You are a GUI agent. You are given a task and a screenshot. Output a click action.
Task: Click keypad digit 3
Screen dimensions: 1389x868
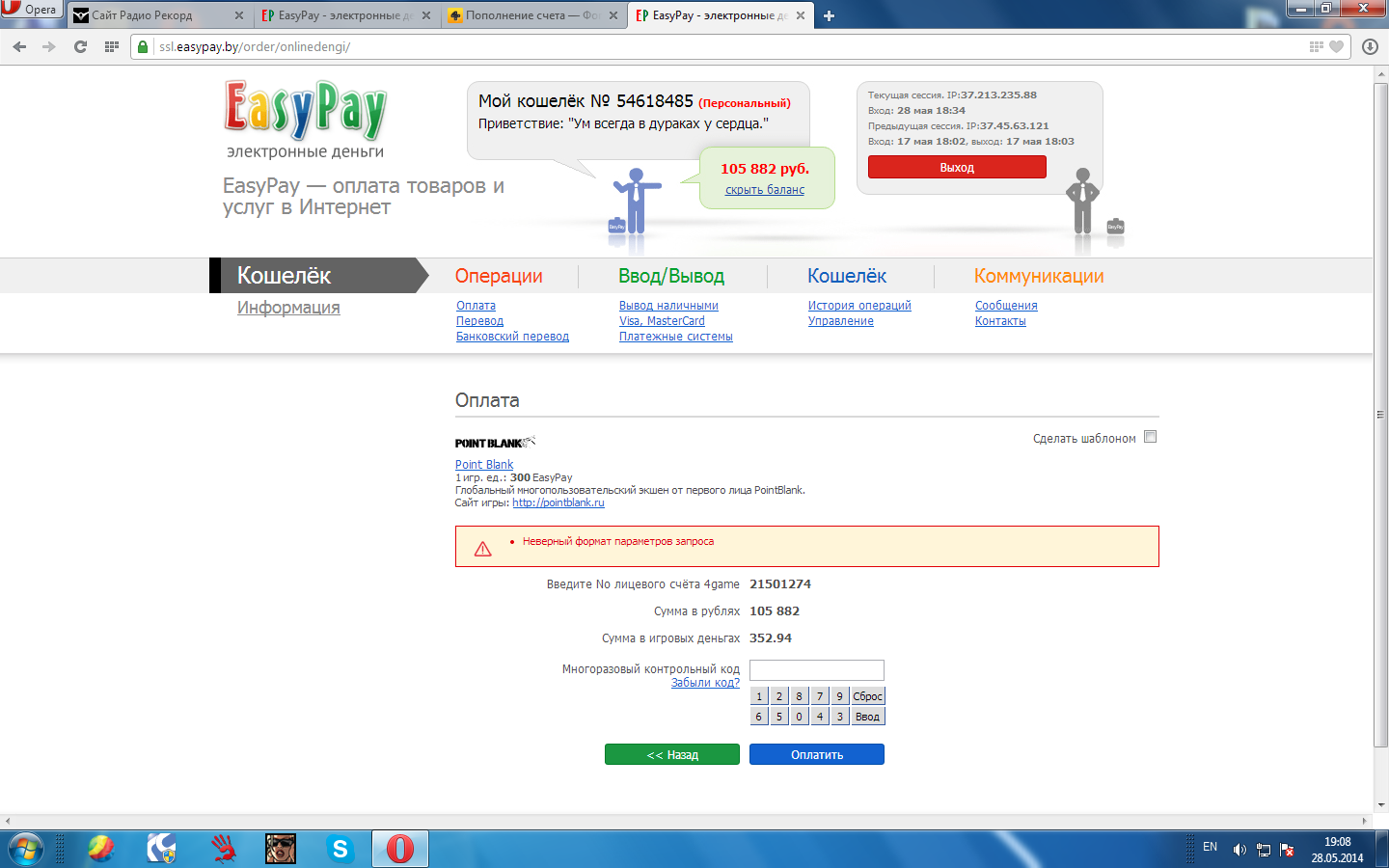pyautogui.click(x=839, y=717)
